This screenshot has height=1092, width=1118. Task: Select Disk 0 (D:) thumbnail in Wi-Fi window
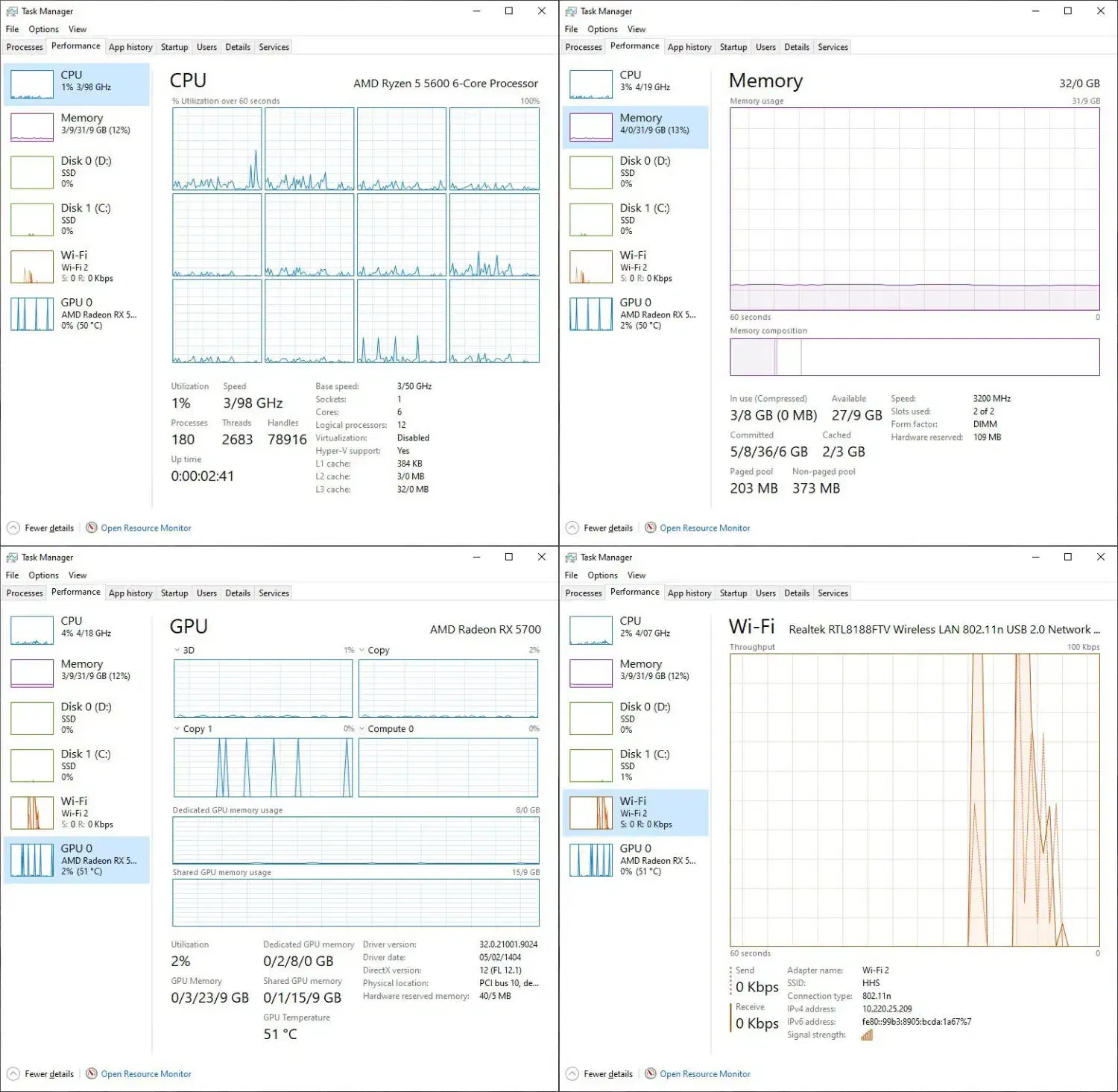[x=591, y=719]
